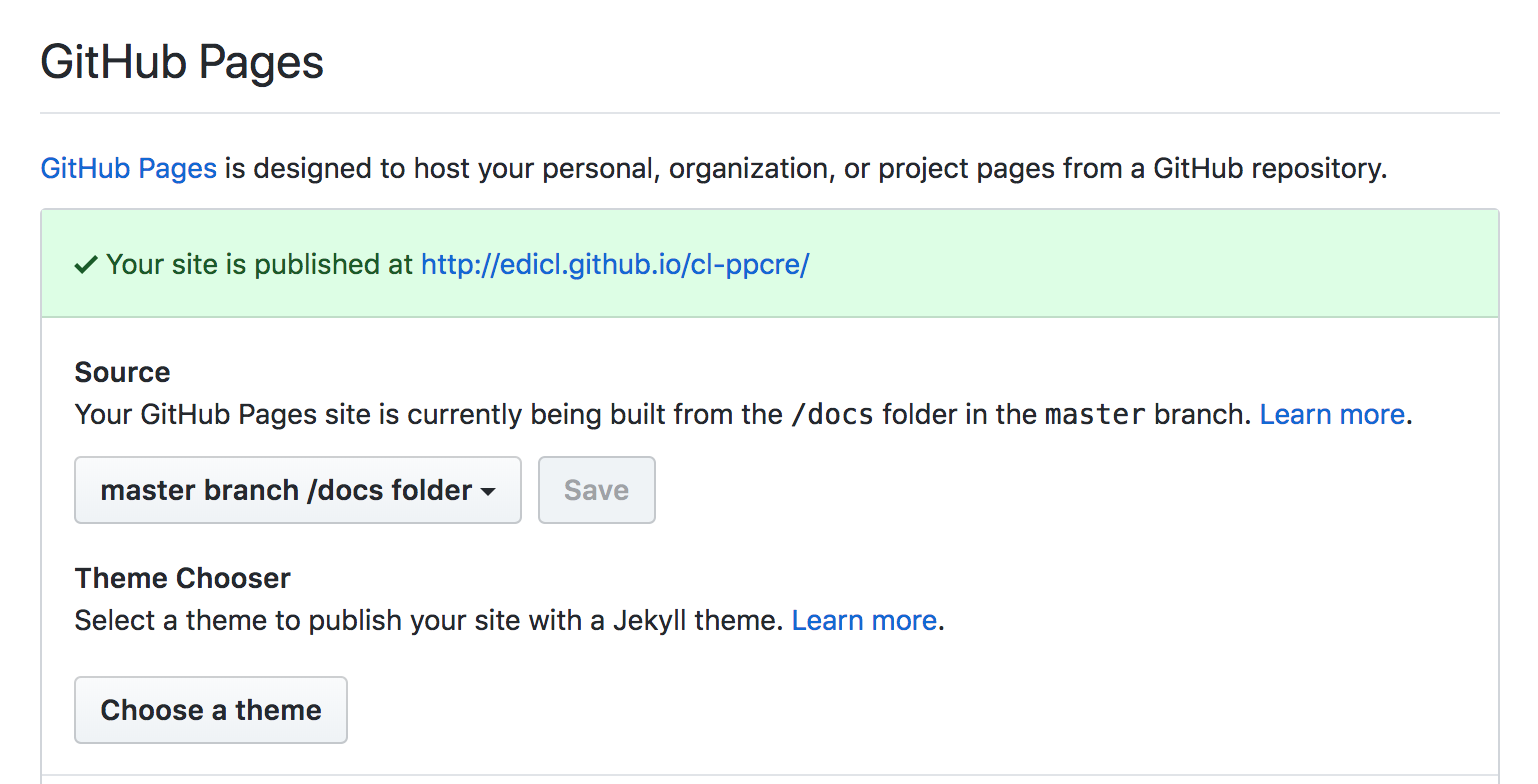This screenshot has width=1538, height=784.
Task: Click the Choose a theme button
Action: coord(211,710)
